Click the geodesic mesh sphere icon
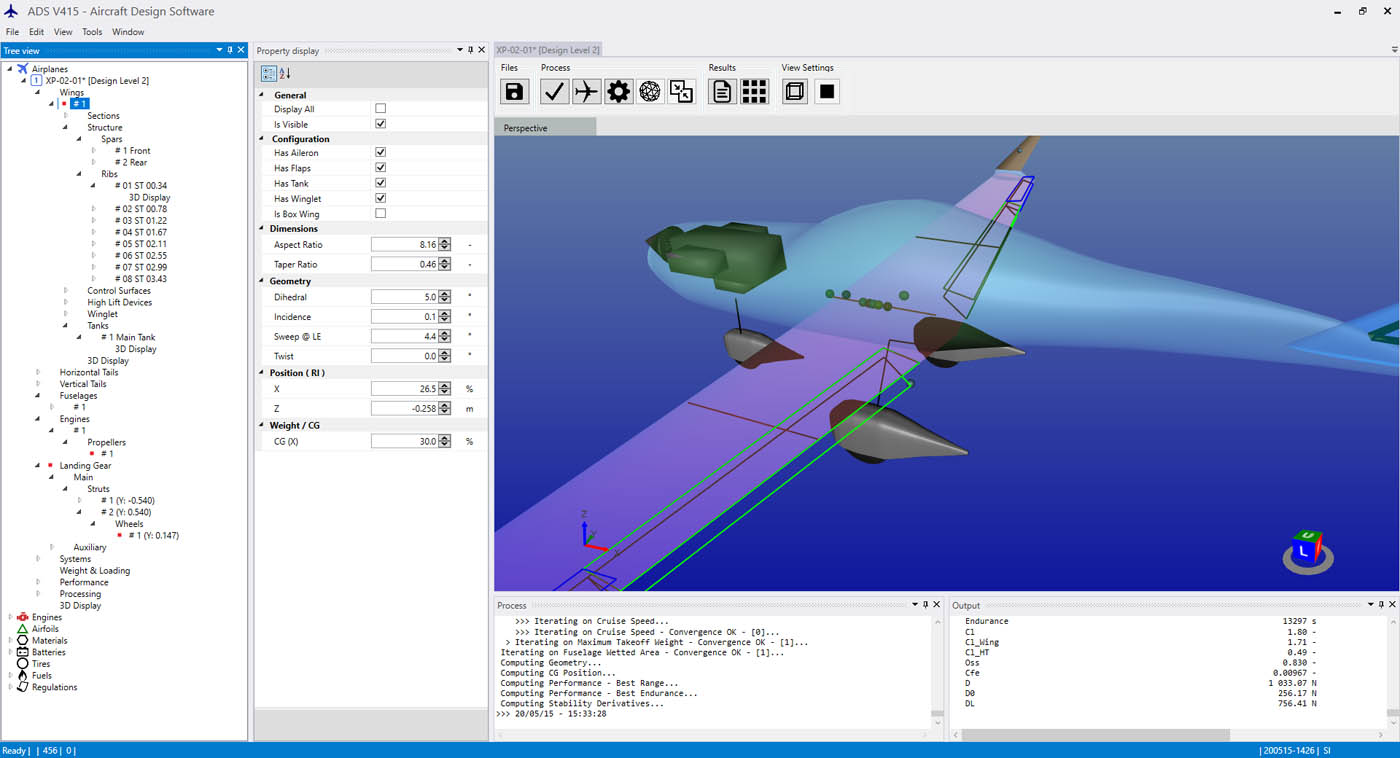The width and height of the screenshot is (1400, 758). pyautogui.click(x=650, y=92)
